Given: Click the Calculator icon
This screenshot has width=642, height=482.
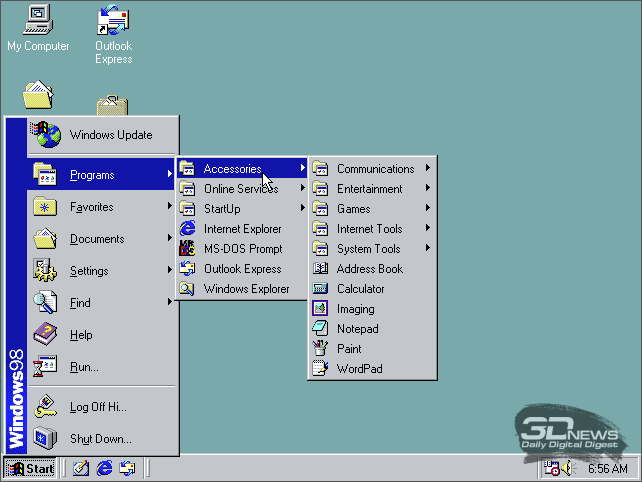Looking at the screenshot, I should pos(320,288).
